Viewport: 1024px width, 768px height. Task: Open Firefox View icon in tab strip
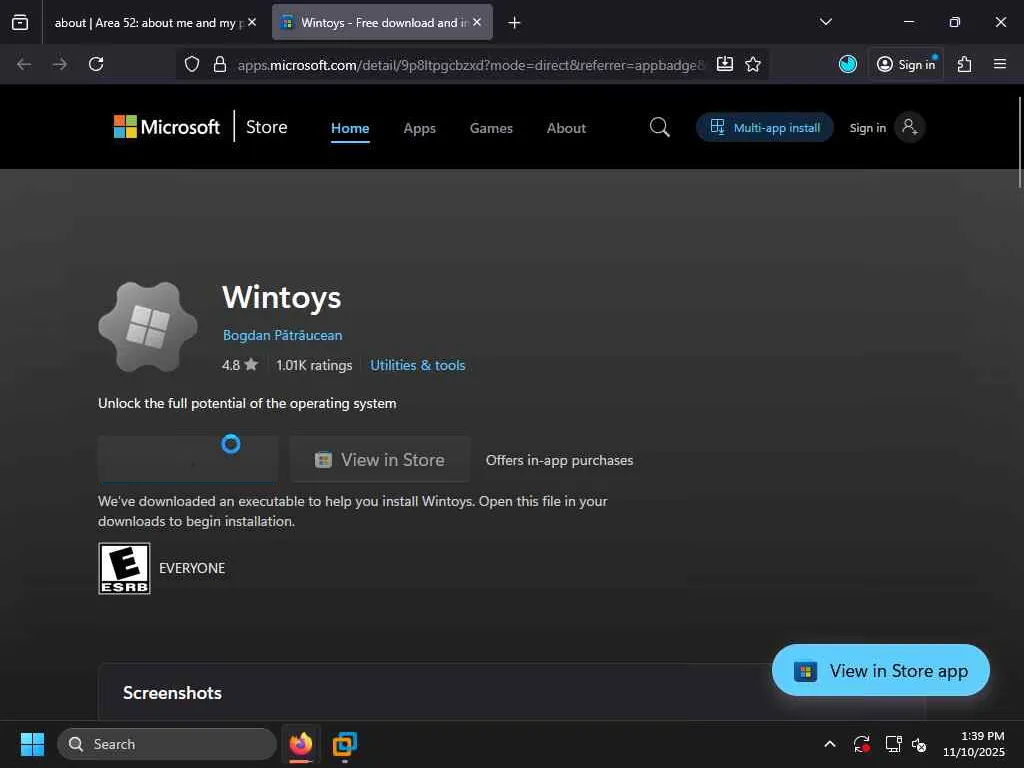20,22
